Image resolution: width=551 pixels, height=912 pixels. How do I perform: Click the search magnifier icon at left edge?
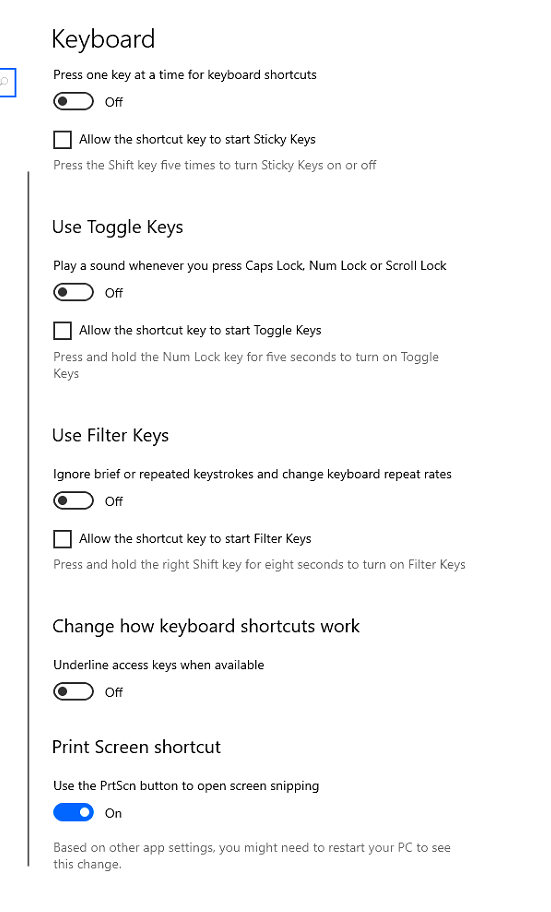point(5,82)
